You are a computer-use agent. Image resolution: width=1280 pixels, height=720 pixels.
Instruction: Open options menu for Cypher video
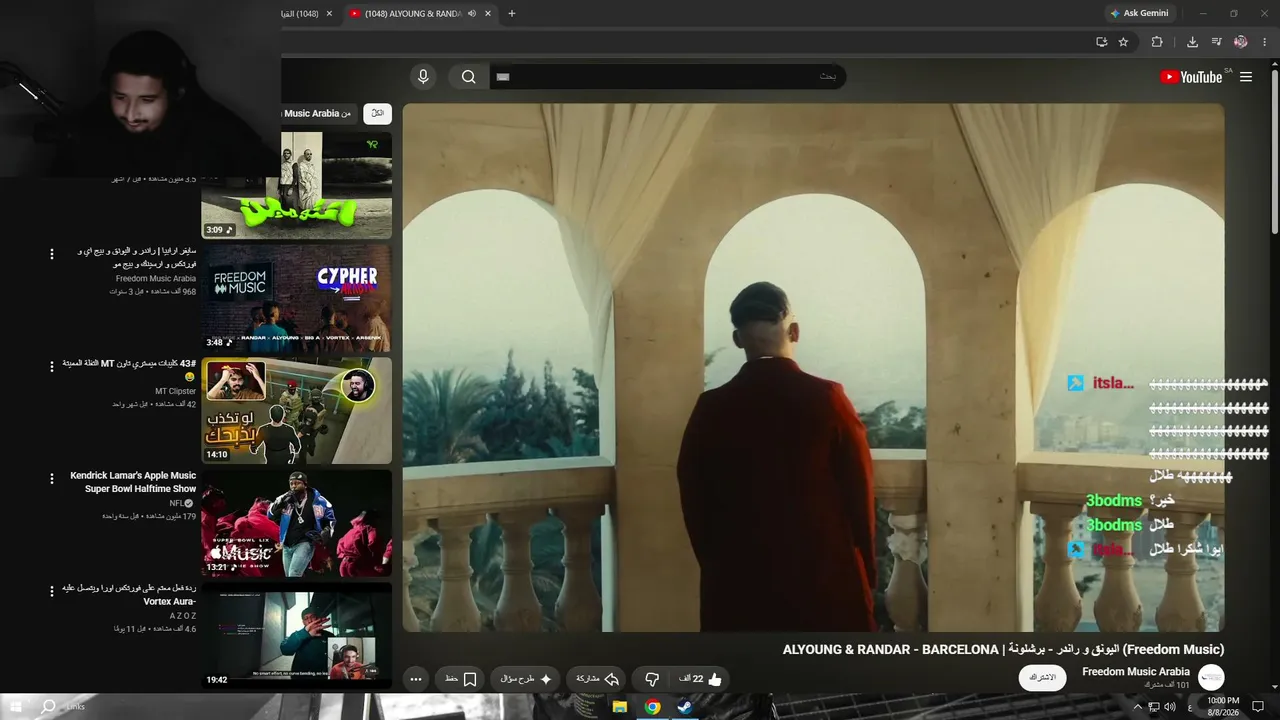52,254
